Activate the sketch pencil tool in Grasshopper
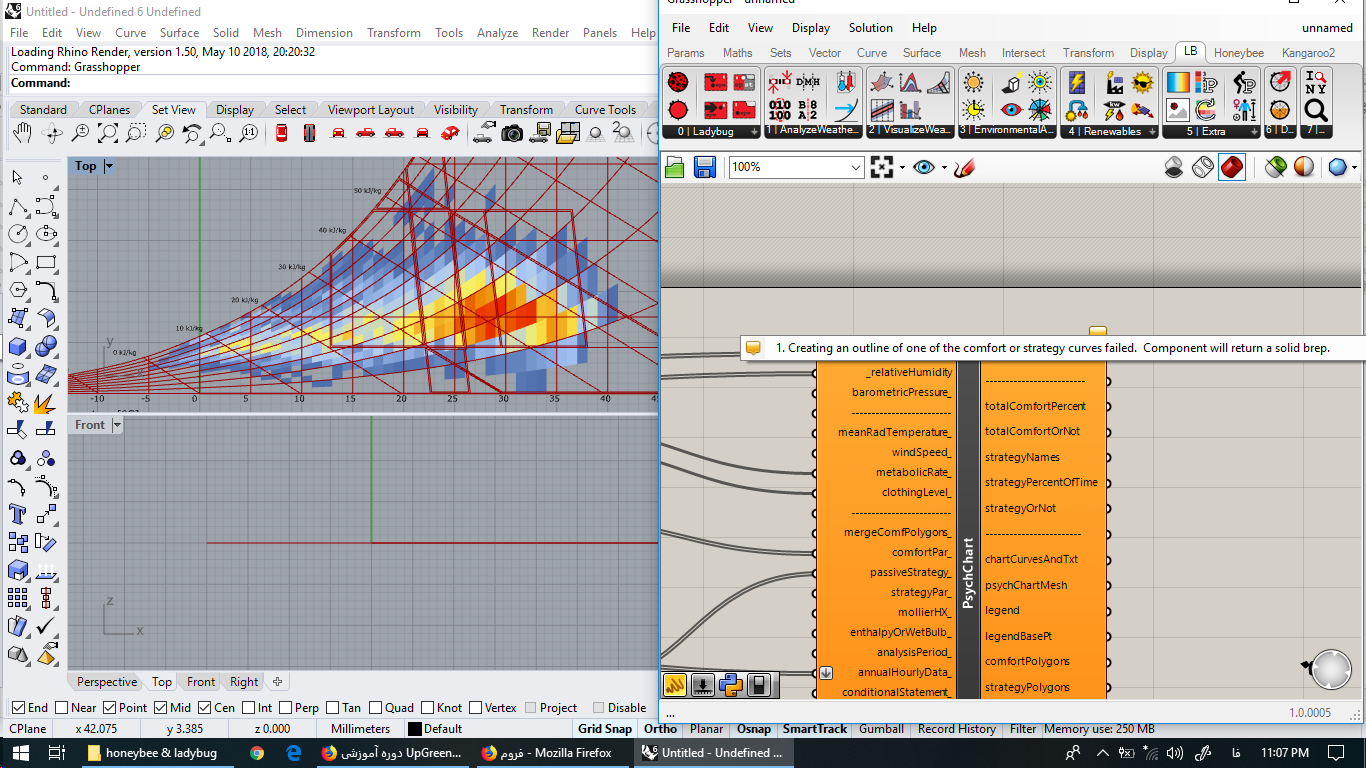This screenshot has height=768, width=1366. pos(964,167)
